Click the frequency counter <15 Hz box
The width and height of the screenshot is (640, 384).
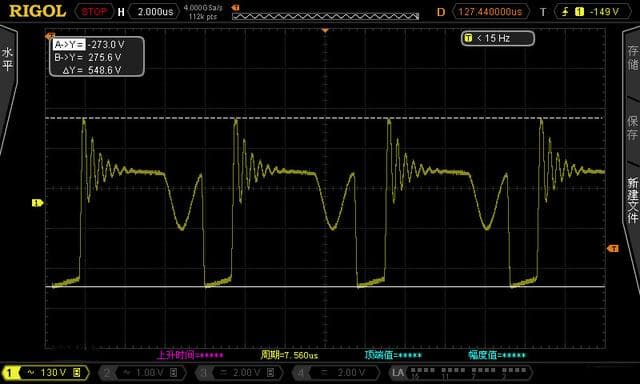[498, 38]
